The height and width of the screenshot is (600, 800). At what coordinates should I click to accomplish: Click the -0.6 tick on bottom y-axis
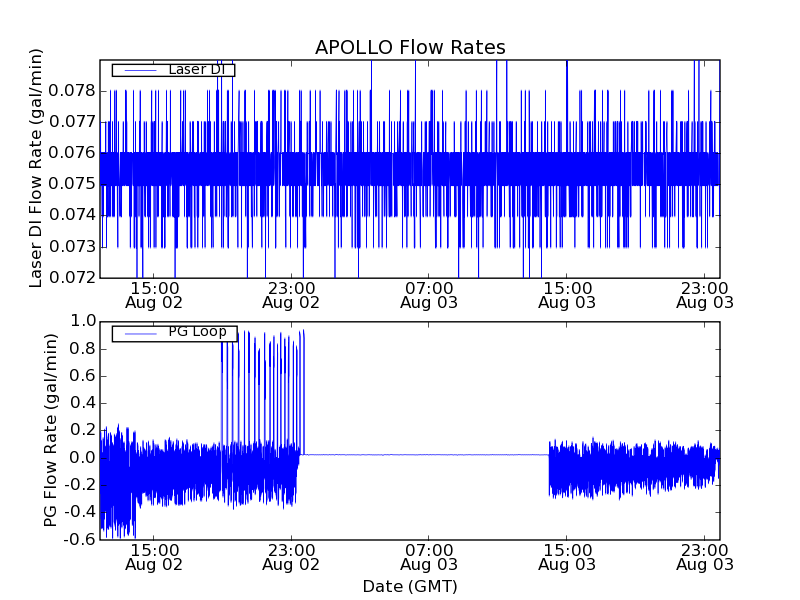(x=78, y=540)
